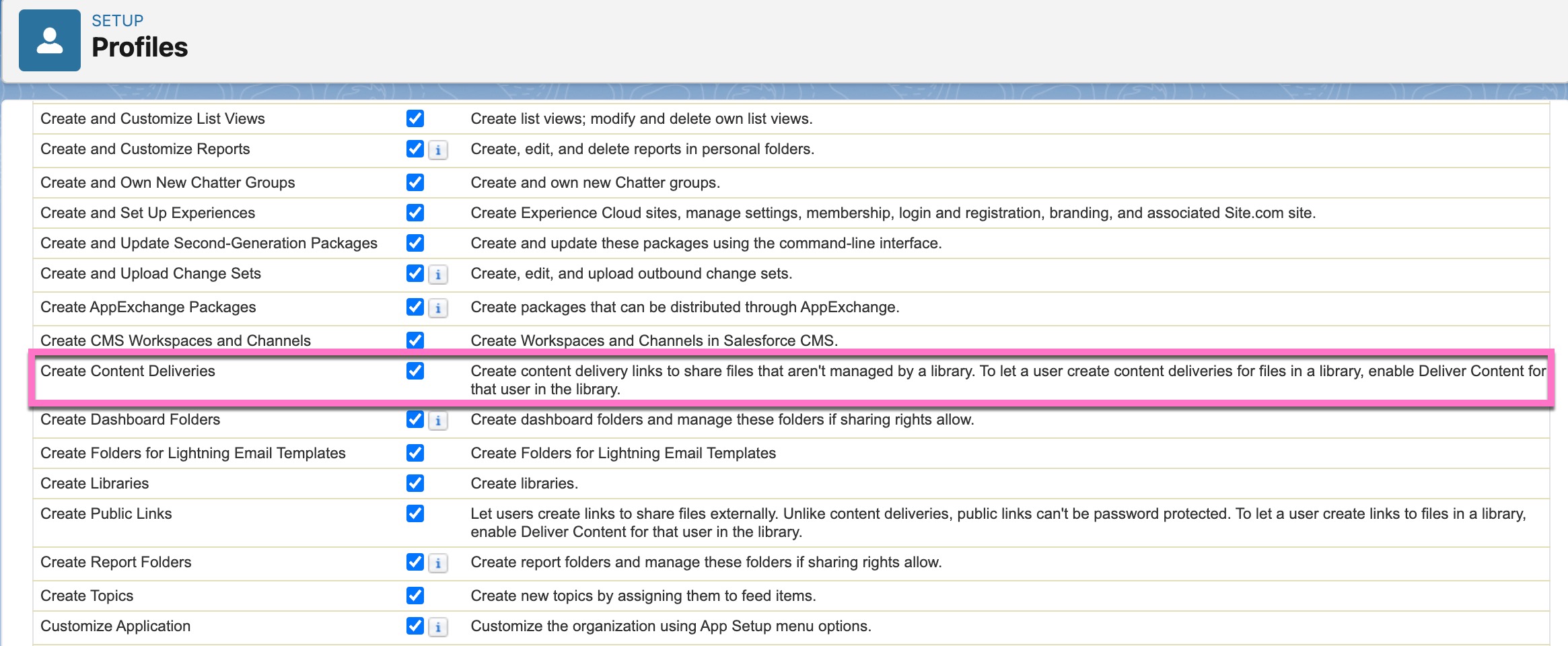Open info icon for Create AppExchange Packages
Image resolution: width=1568 pixels, height=646 pixels.
pos(438,308)
